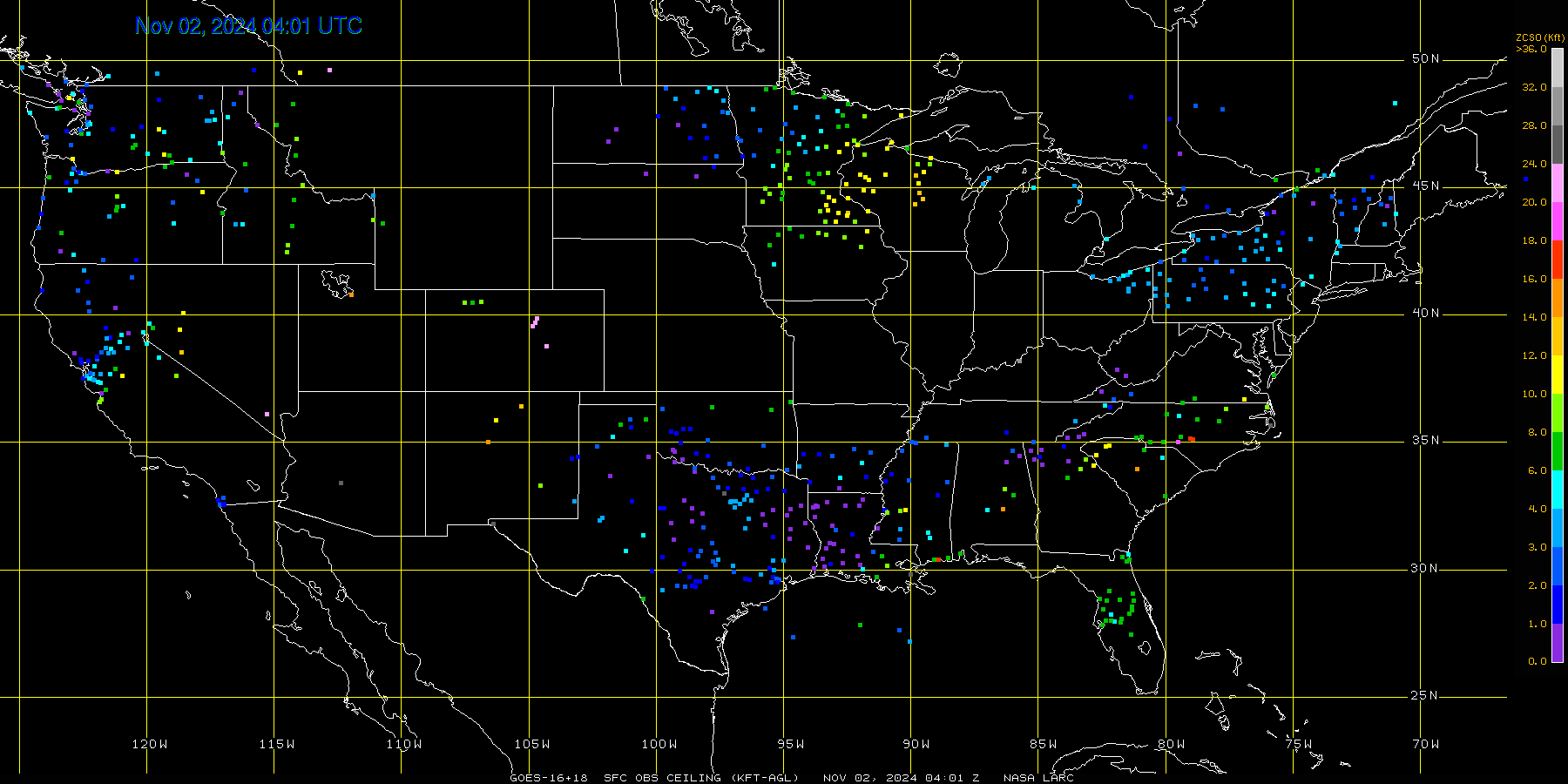
Task: Click the '10.0' legend label
Action: 1534,394
